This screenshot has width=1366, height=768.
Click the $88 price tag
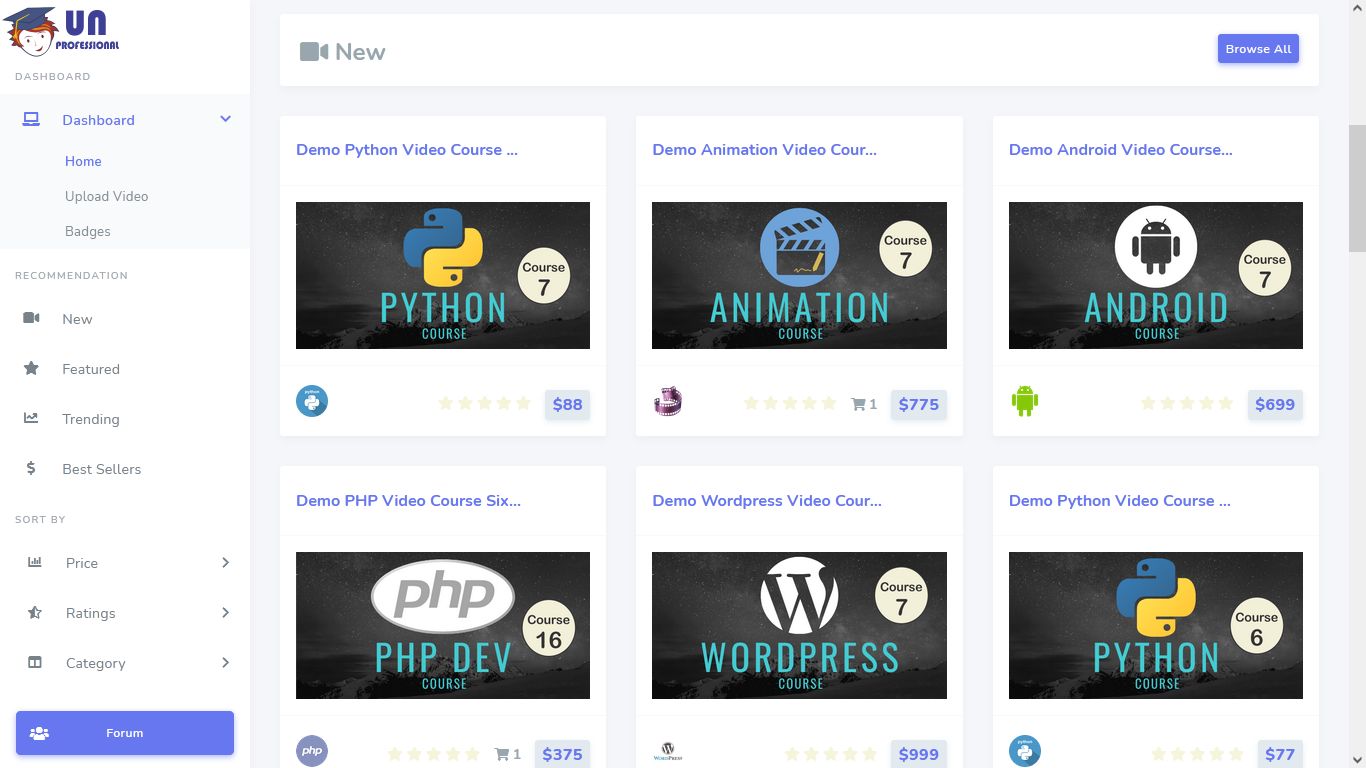(x=567, y=404)
